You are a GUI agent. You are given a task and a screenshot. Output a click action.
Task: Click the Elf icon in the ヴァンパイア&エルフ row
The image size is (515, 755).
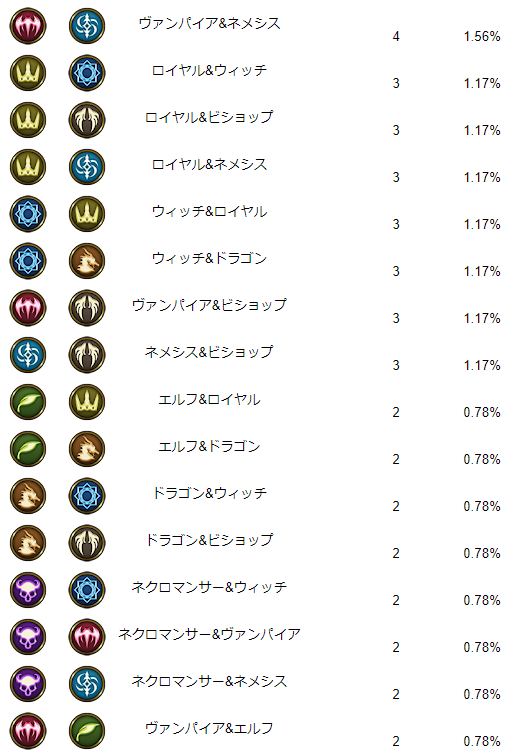(87, 731)
